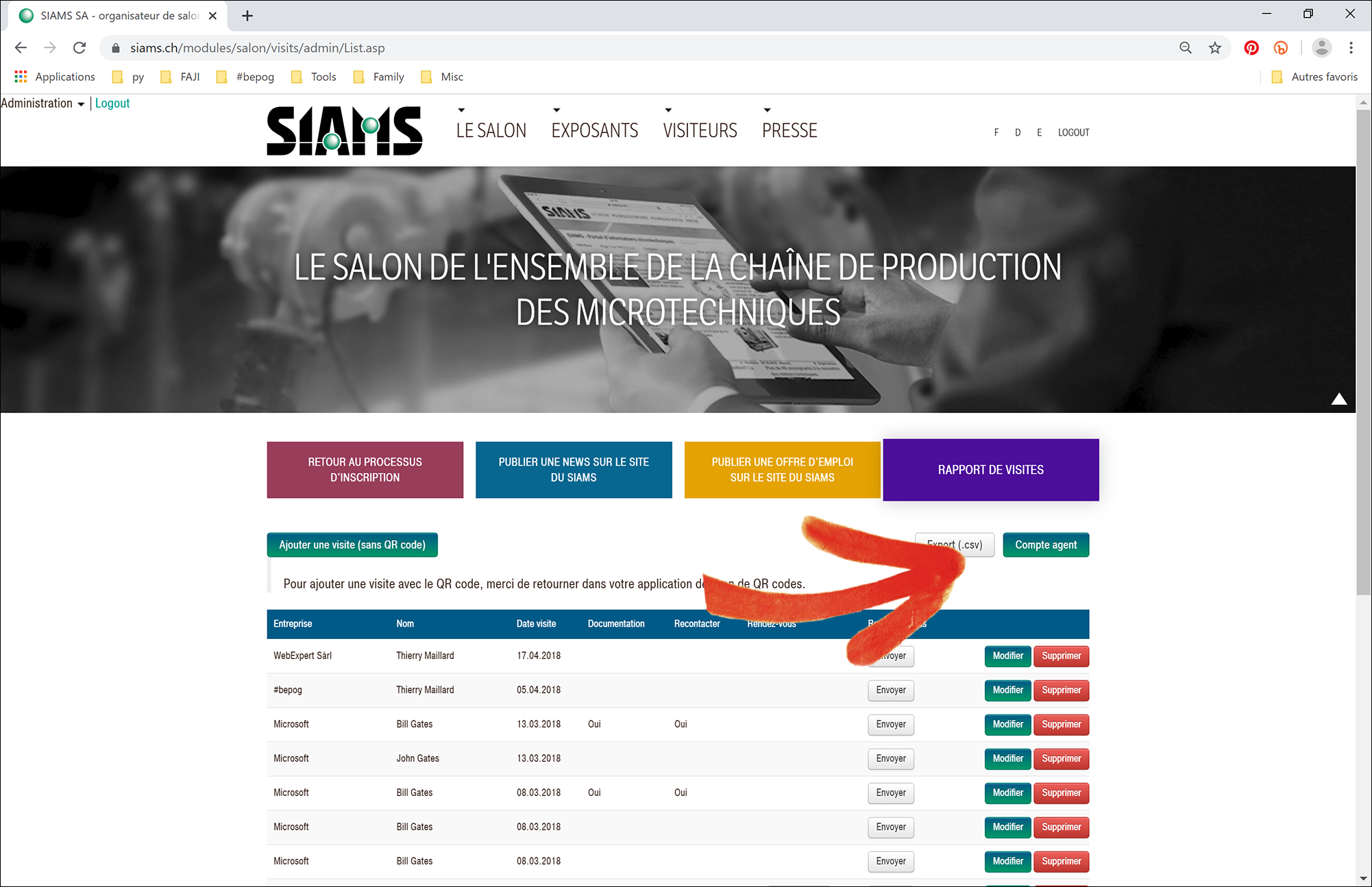Open the py bookmarks folder

pos(128,77)
